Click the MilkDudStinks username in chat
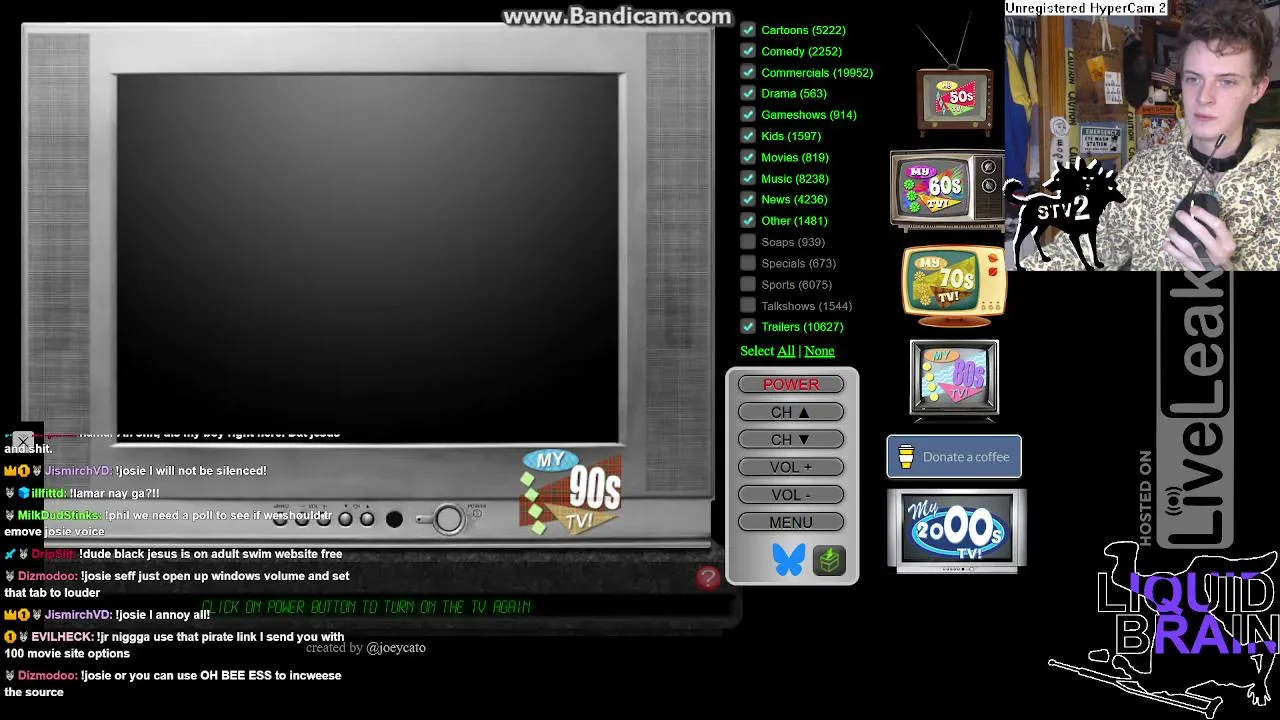The width and height of the screenshot is (1280, 720). pyautogui.click(x=58, y=515)
